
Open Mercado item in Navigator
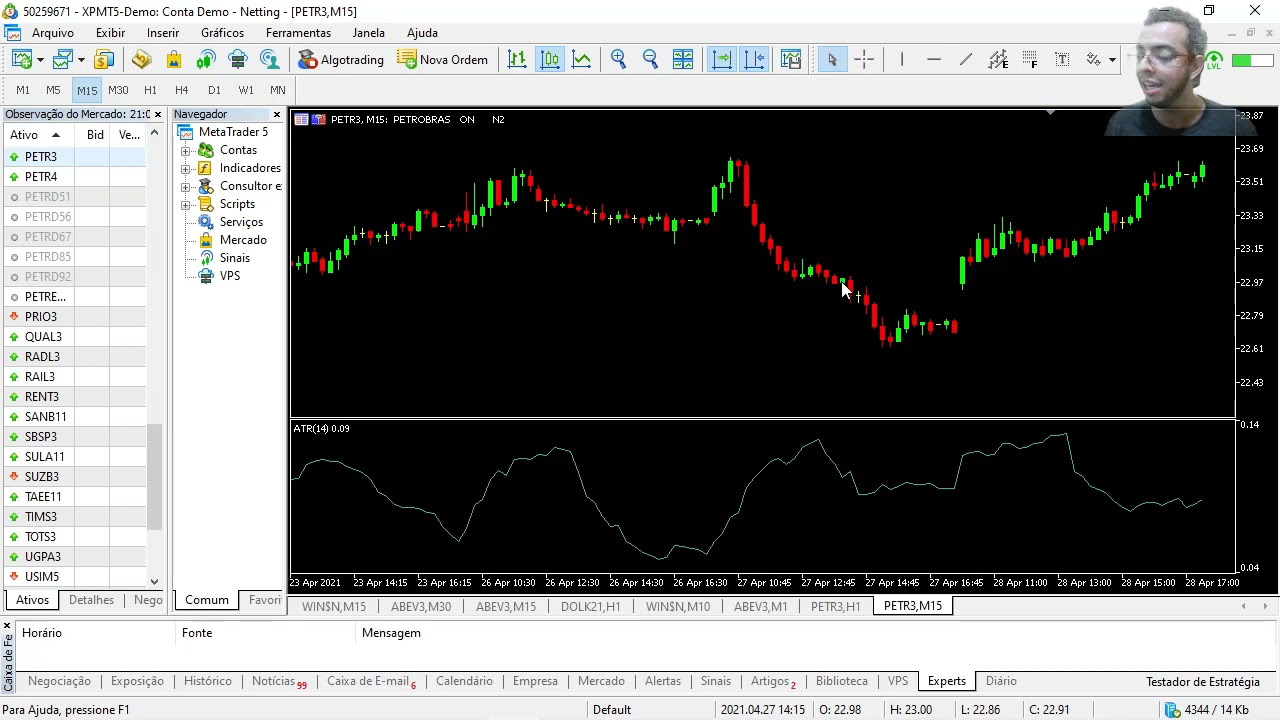(x=243, y=240)
